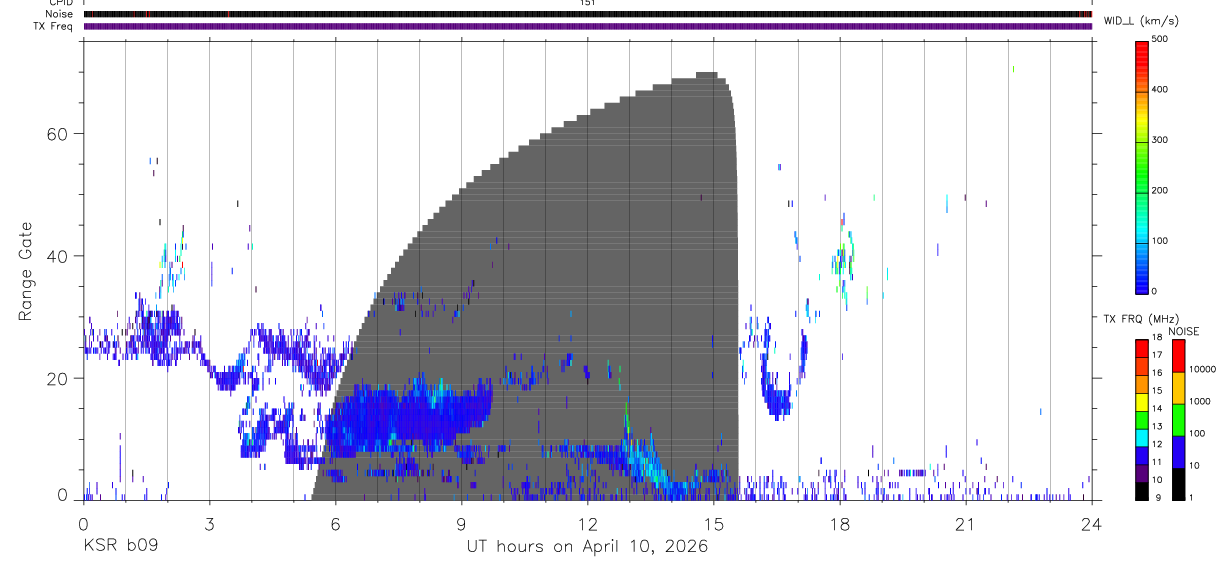The image size is (1228, 567).
Task: Click the 17 MHz label on TX FRQ scale
Action: pyautogui.click(x=1158, y=355)
